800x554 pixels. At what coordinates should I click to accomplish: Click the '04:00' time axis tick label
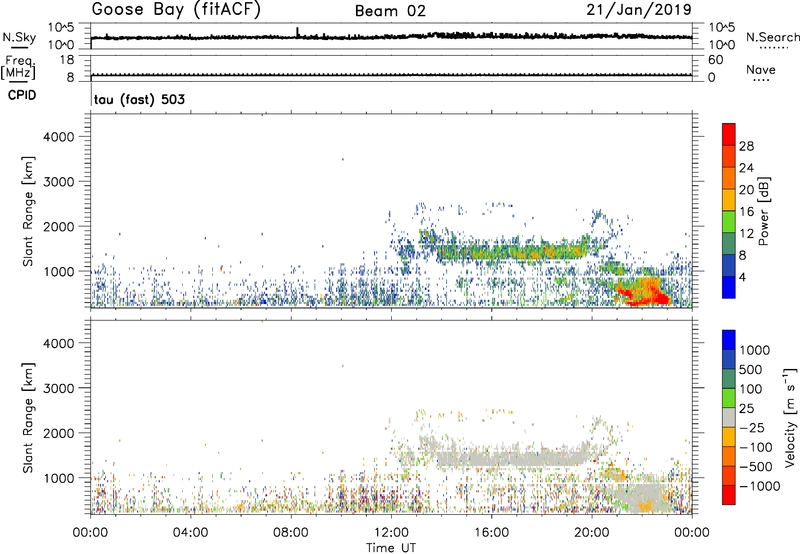click(x=191, y=533)
